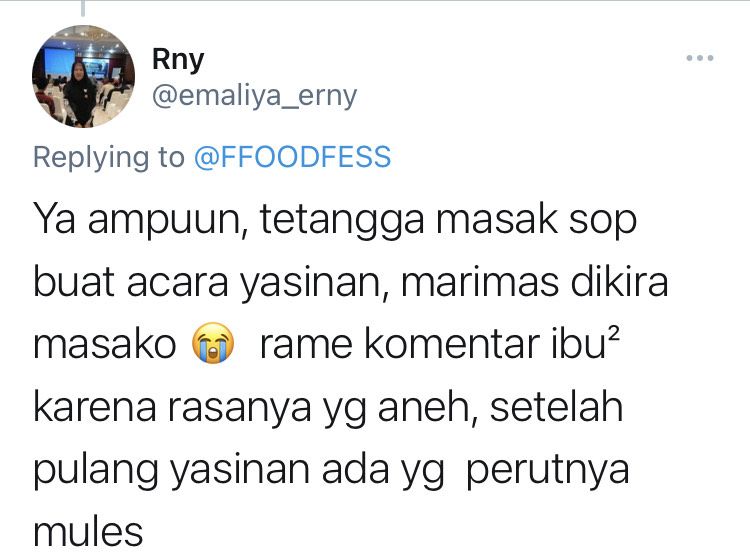Screen dimensions: 750x552
Task: Open Rny's circular profile picture
Action: tap(83, 77)
